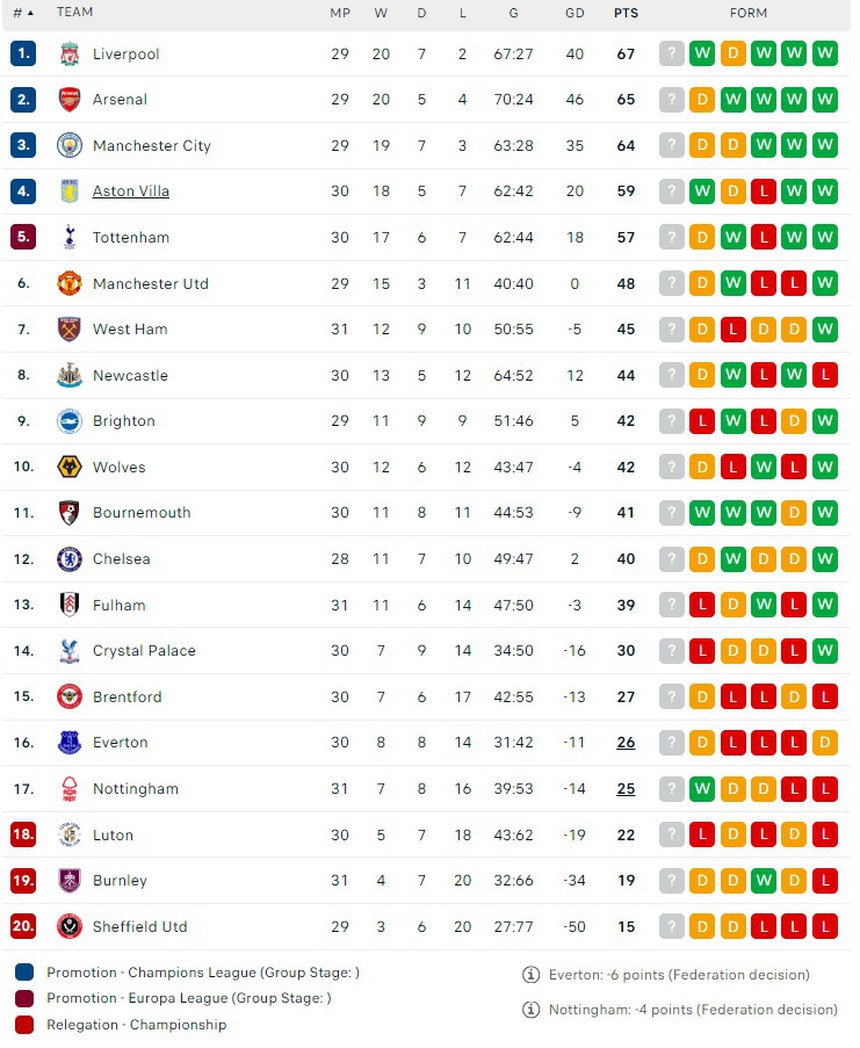Open the Aston Villa team link
This screenshot has width=860, height=1048.
pos(131,192)
